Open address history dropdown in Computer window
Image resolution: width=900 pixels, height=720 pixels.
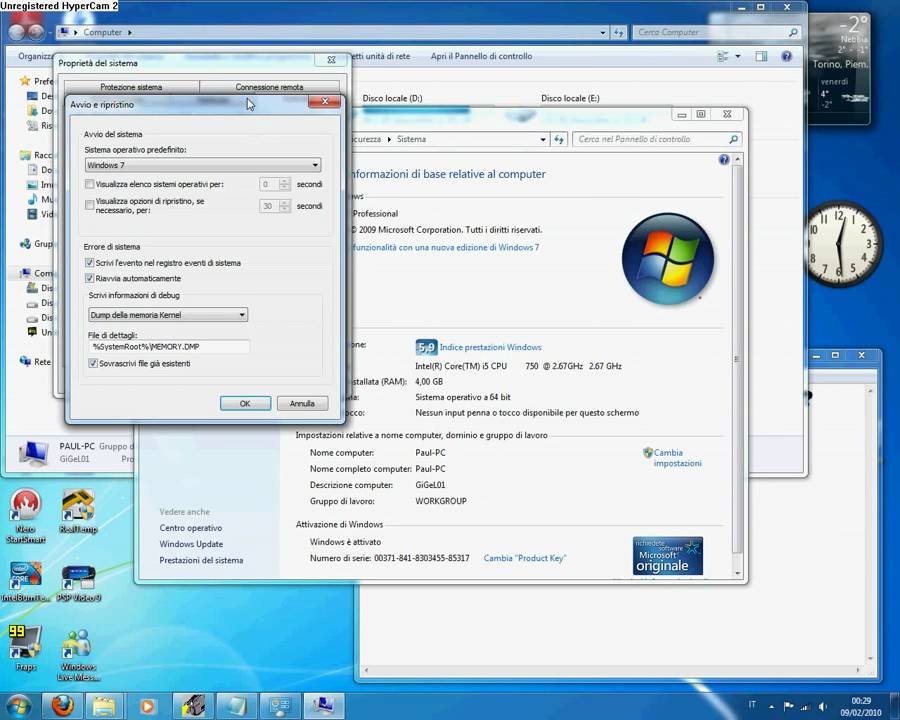point(602,33)
